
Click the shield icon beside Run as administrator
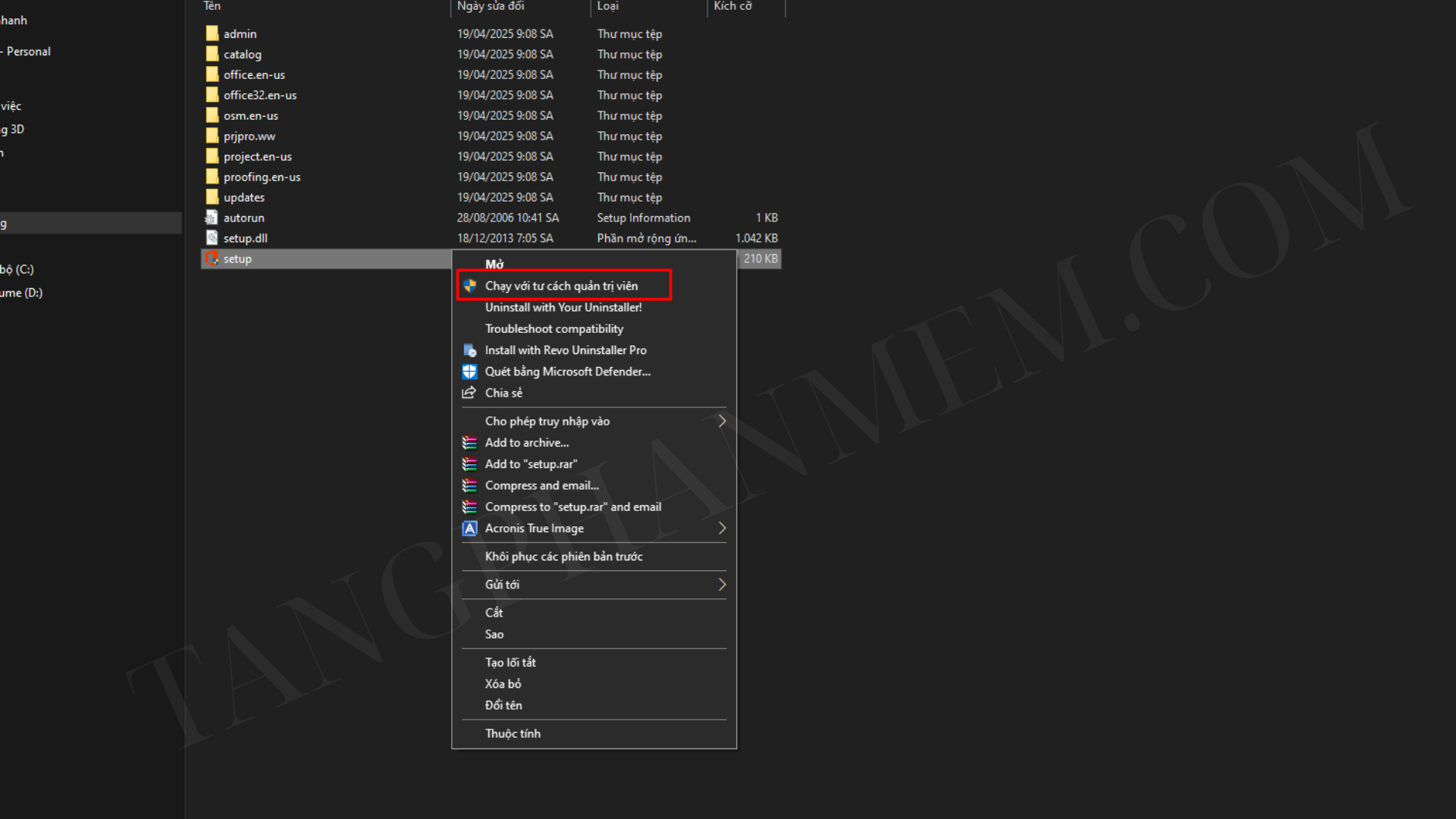(469, 286)
